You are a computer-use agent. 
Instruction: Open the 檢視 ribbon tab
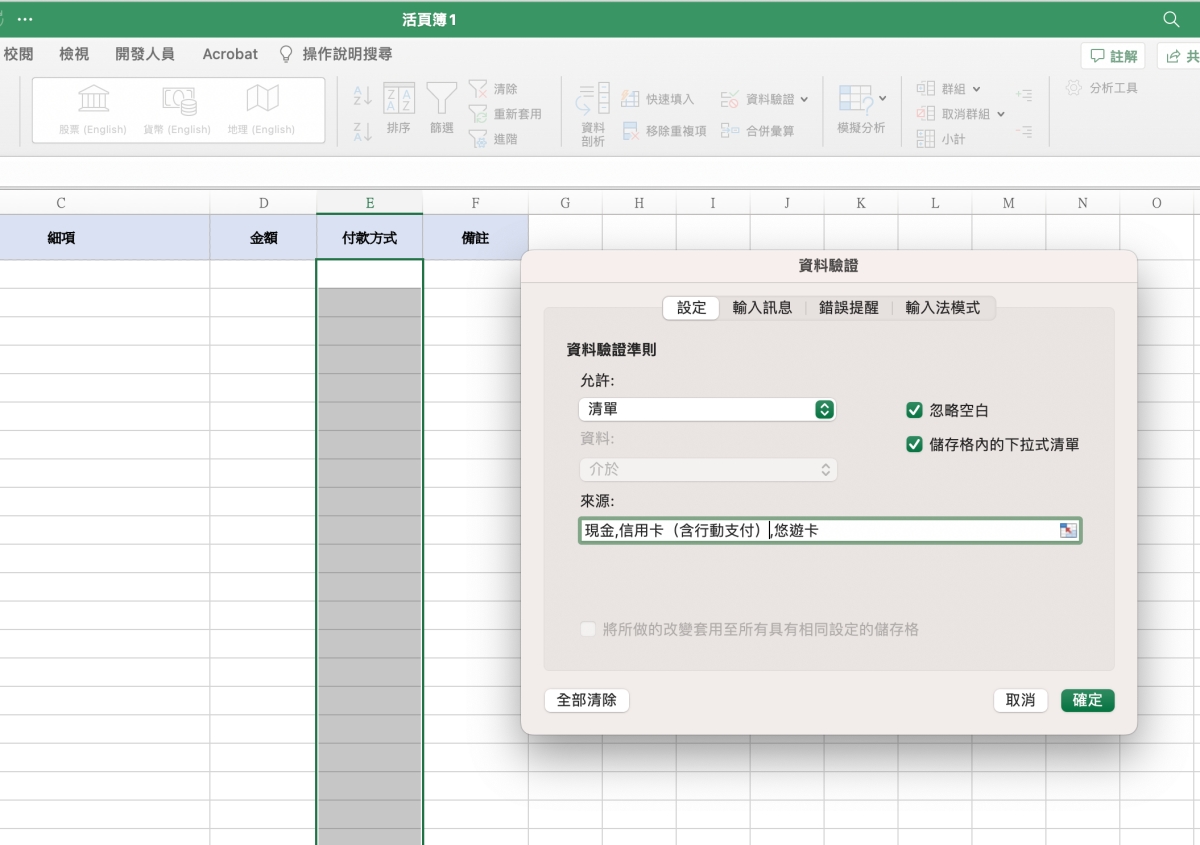(74, 54)
